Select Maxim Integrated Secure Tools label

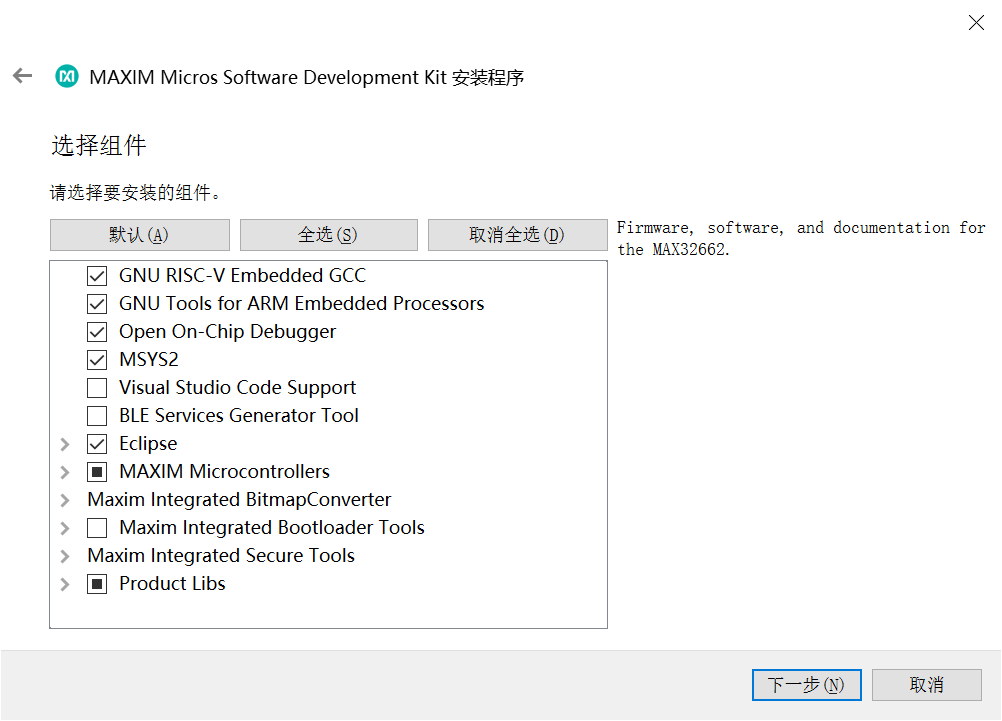[x=221, y=555]
